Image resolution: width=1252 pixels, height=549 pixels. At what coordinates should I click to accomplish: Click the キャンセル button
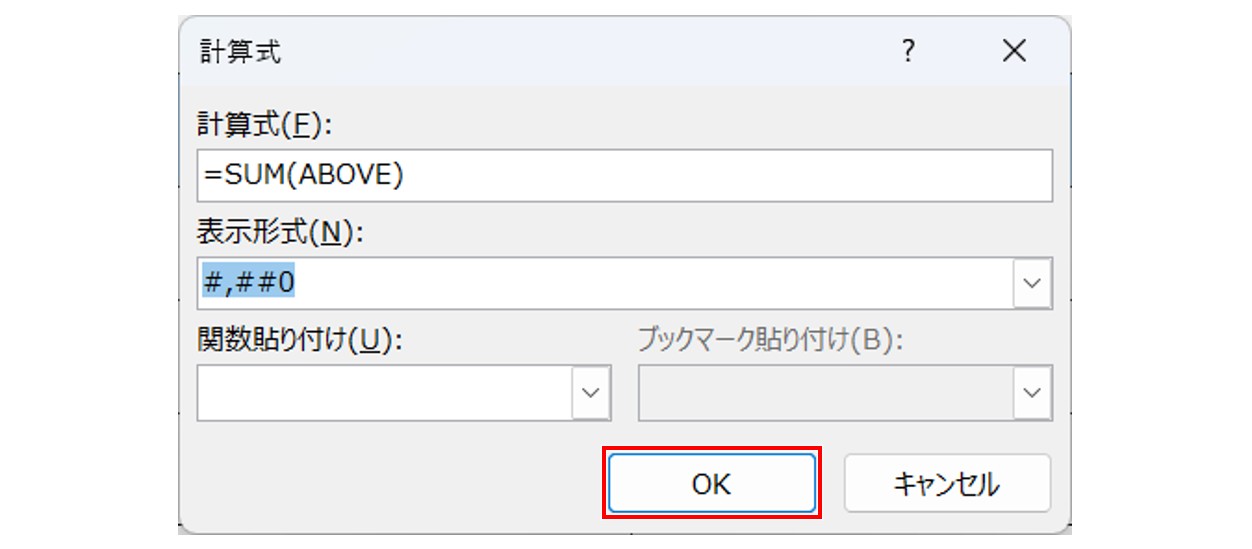coord(946,484)
